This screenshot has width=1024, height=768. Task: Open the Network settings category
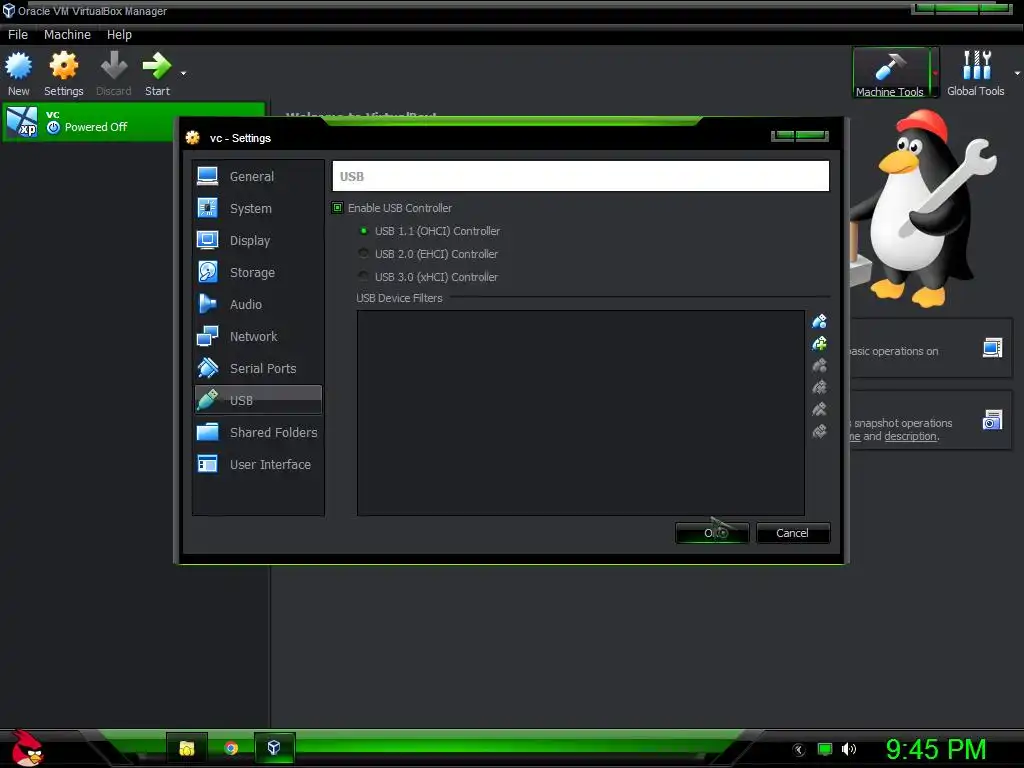258,336
